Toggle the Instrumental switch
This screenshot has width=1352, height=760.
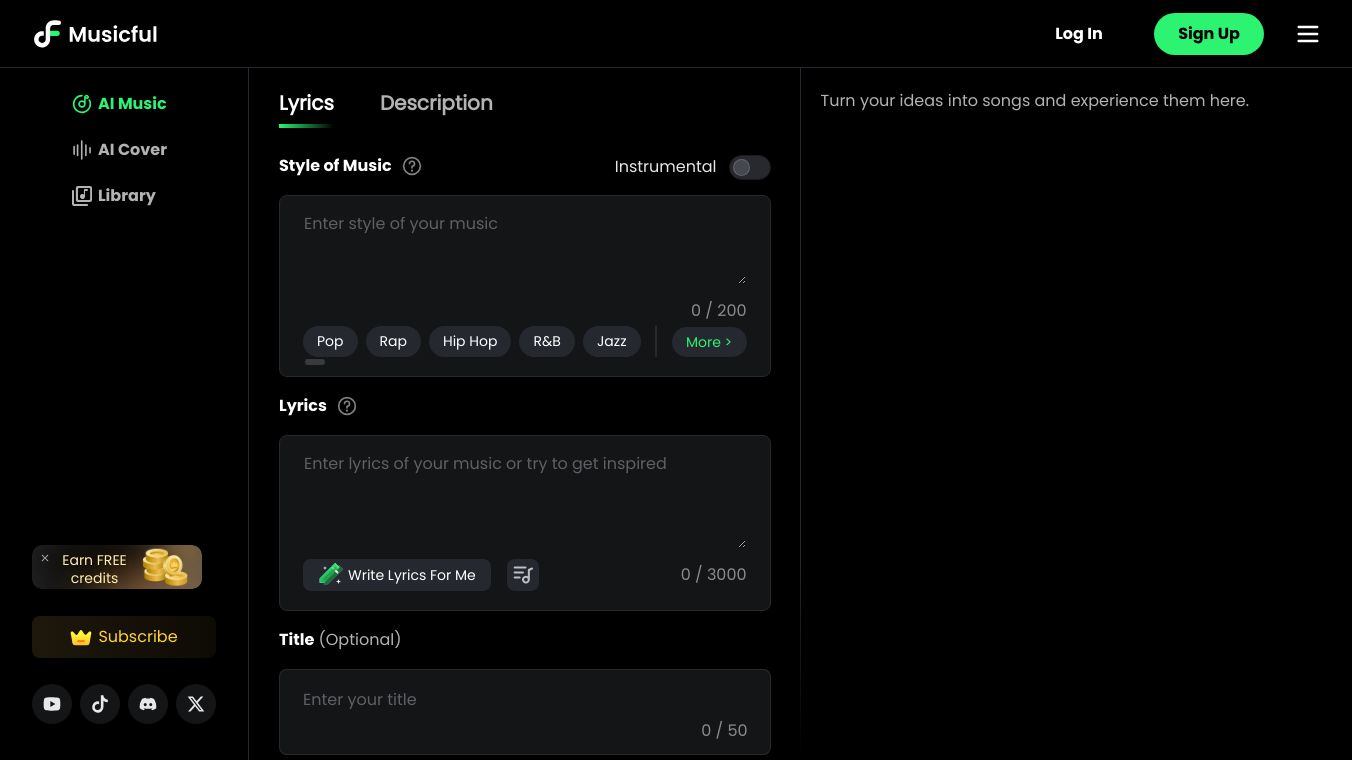click(x=749, y=167)
